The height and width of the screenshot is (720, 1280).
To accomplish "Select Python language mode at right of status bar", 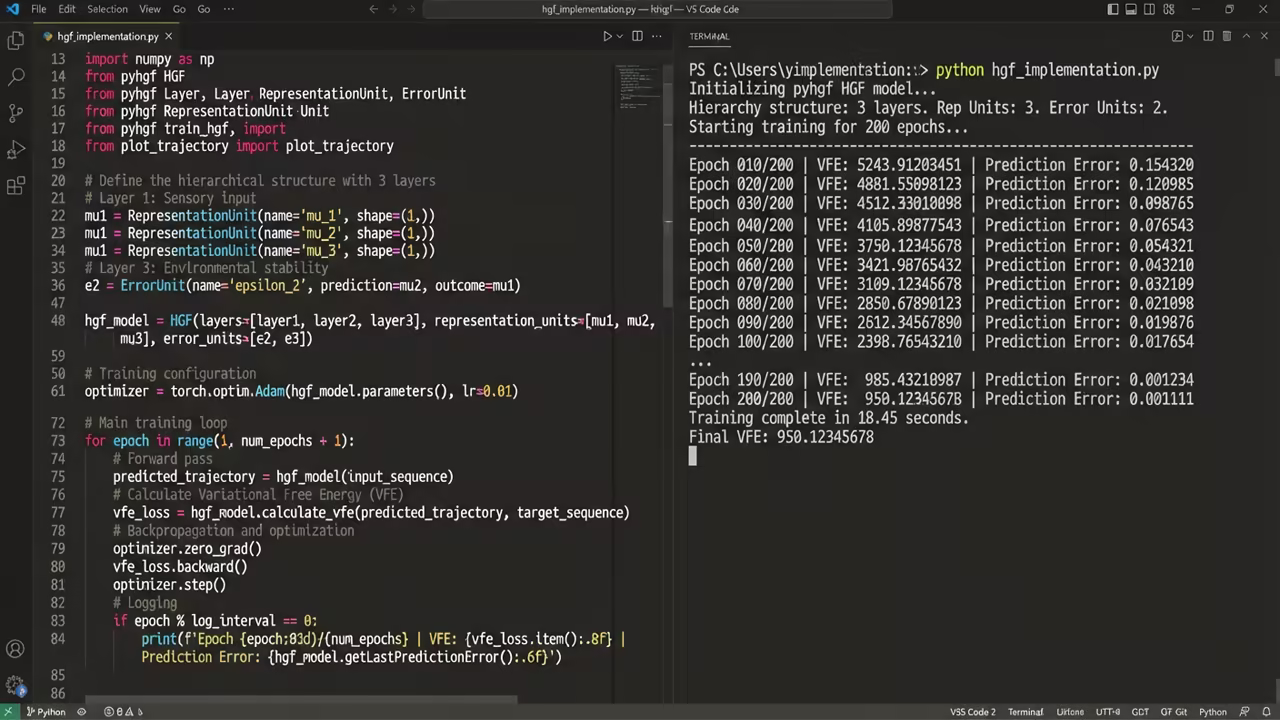I will tap(1213, 712).
